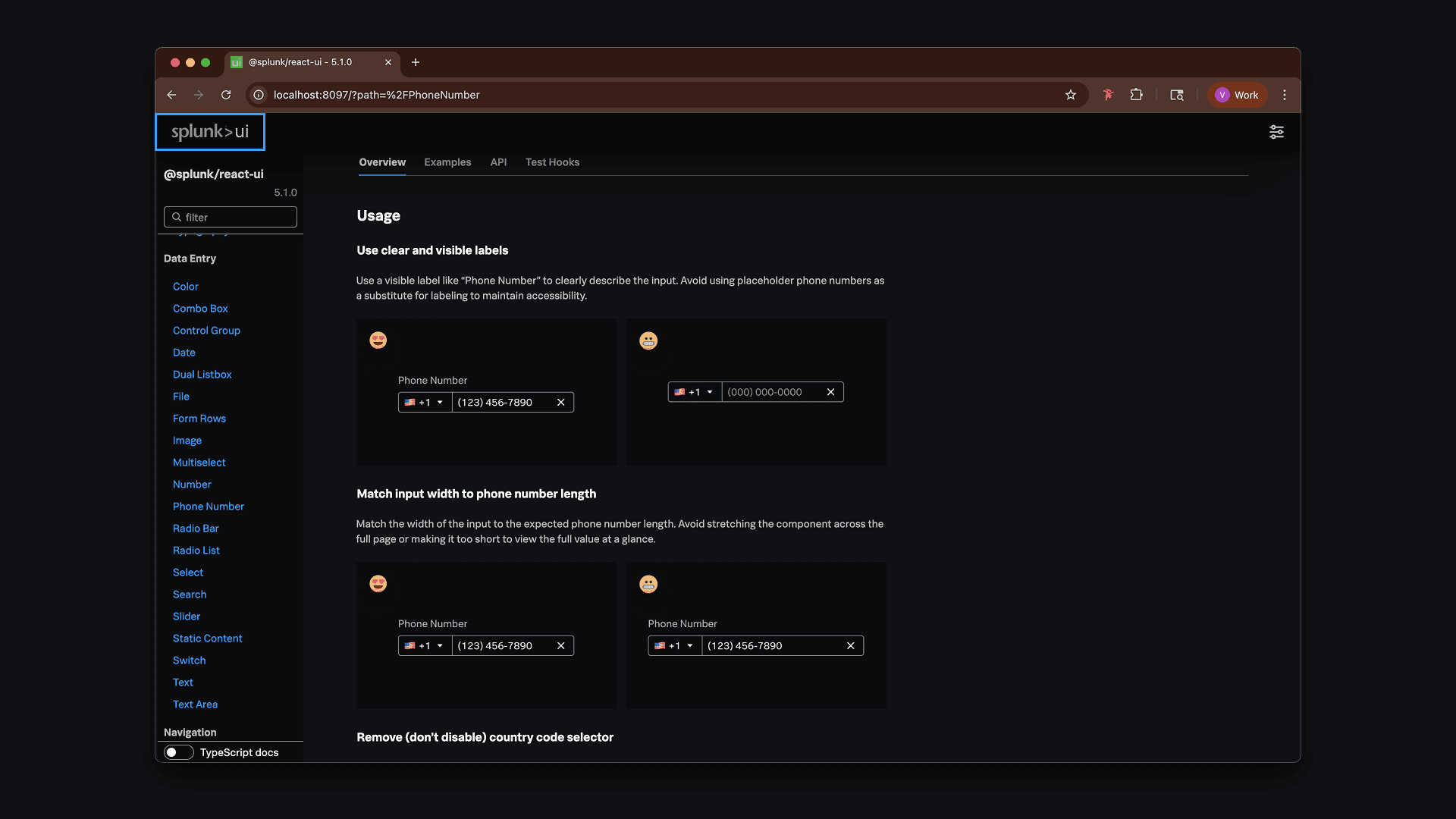Image resolution: width=1456 pixels, height=819 pixels.
Task: Expand country code dropdown in first Phone Number example
Action: [x=425, y=403]
